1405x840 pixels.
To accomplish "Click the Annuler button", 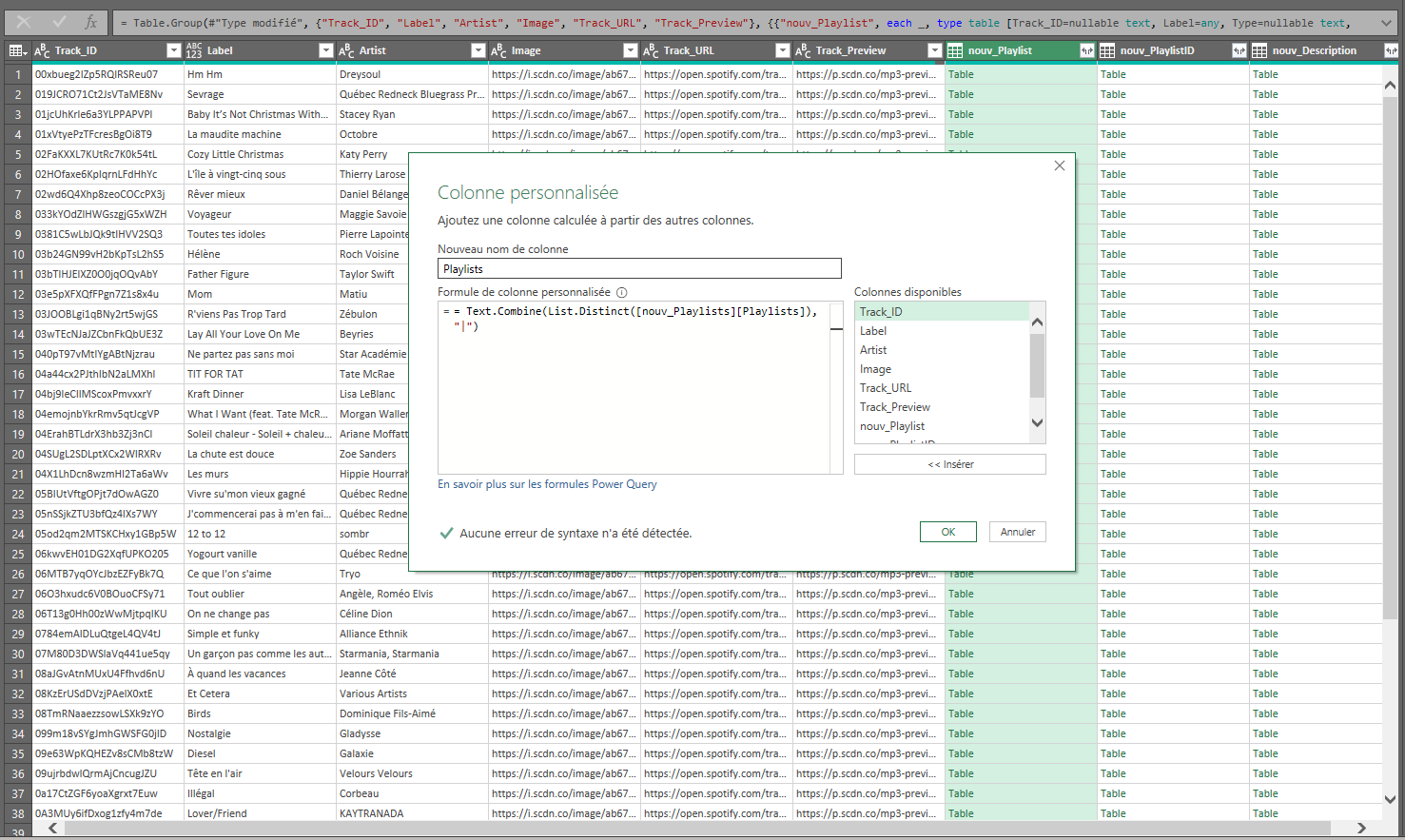I will tap(1018, 532).
